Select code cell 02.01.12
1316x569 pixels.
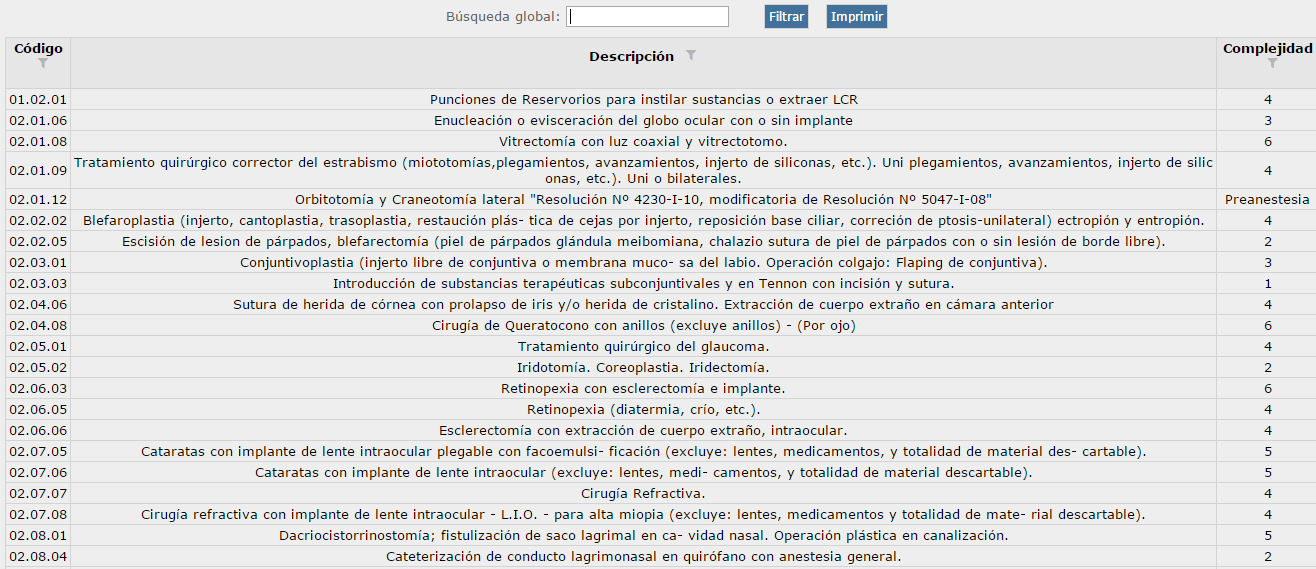coord(38,200)
